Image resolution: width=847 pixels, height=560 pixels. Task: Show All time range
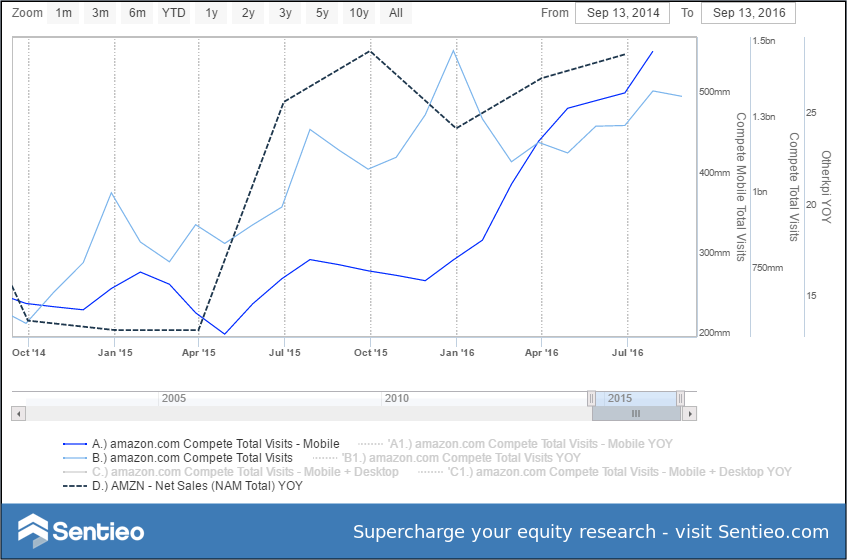396,13
